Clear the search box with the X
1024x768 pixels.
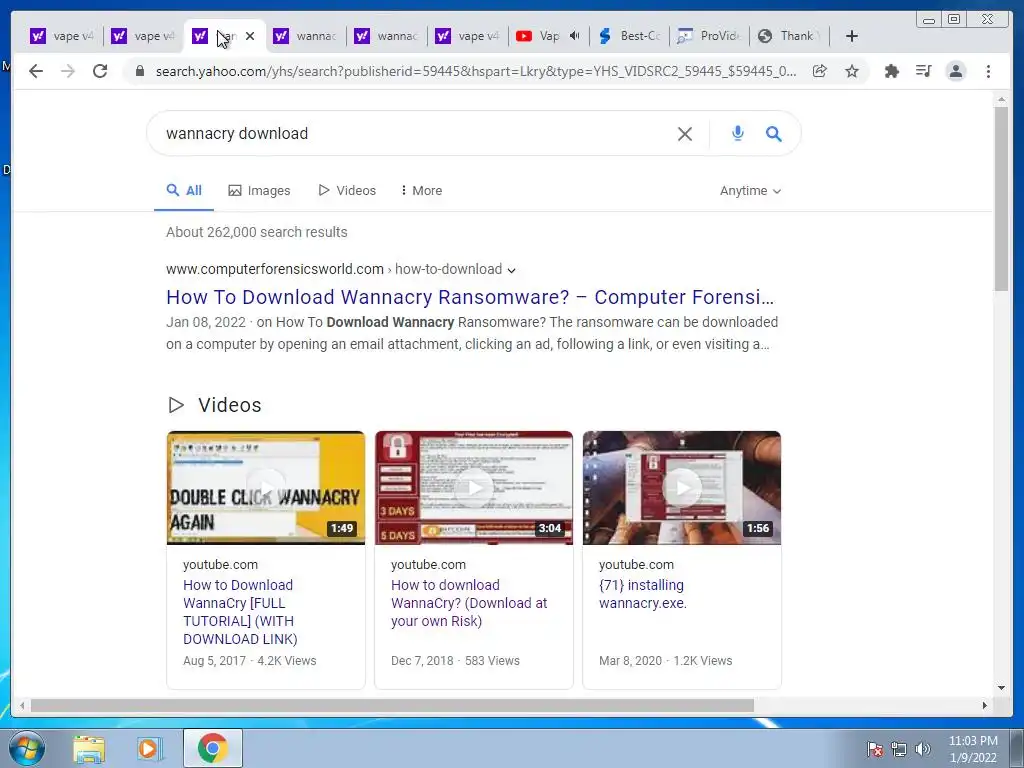click(x=684, y=134)
